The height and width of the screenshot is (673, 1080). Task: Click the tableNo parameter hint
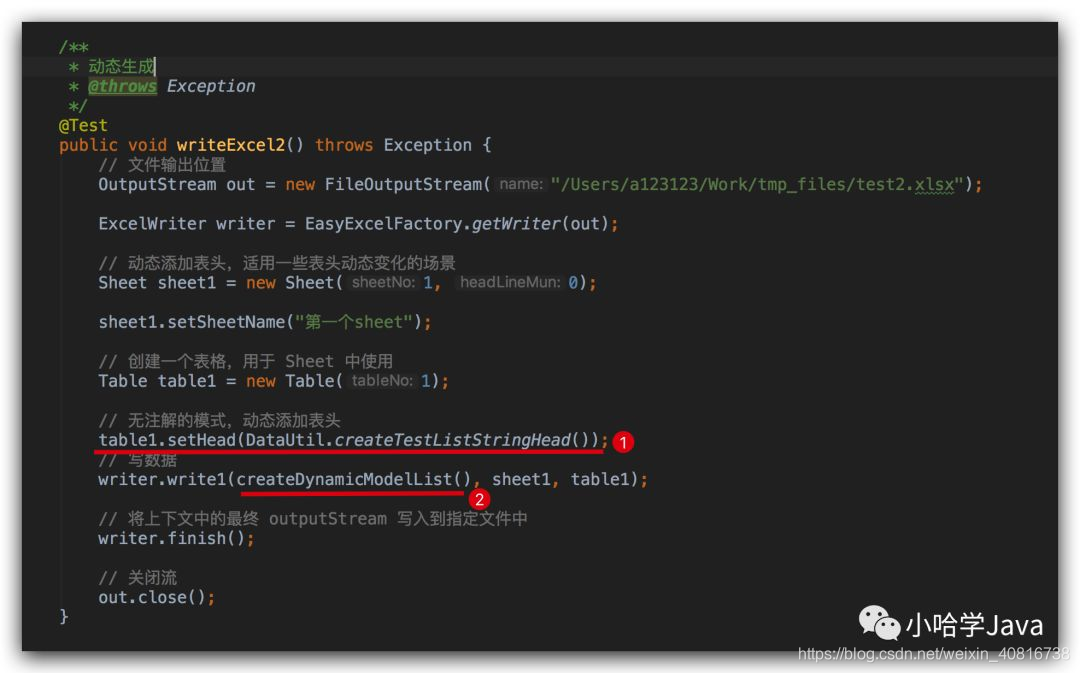coord(382,381)
